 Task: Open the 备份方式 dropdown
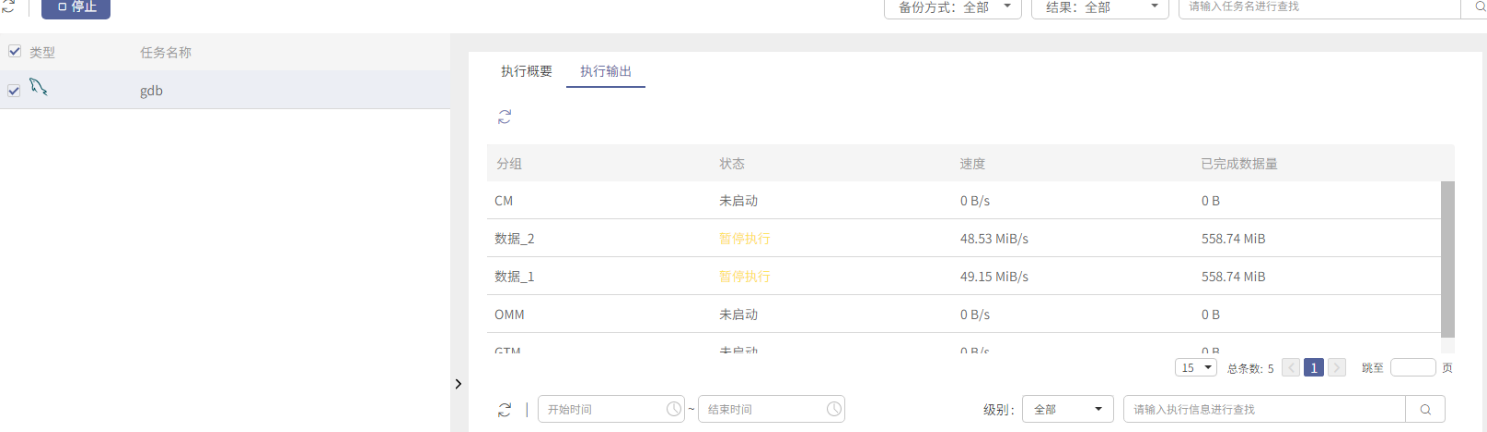pos(953,7)
